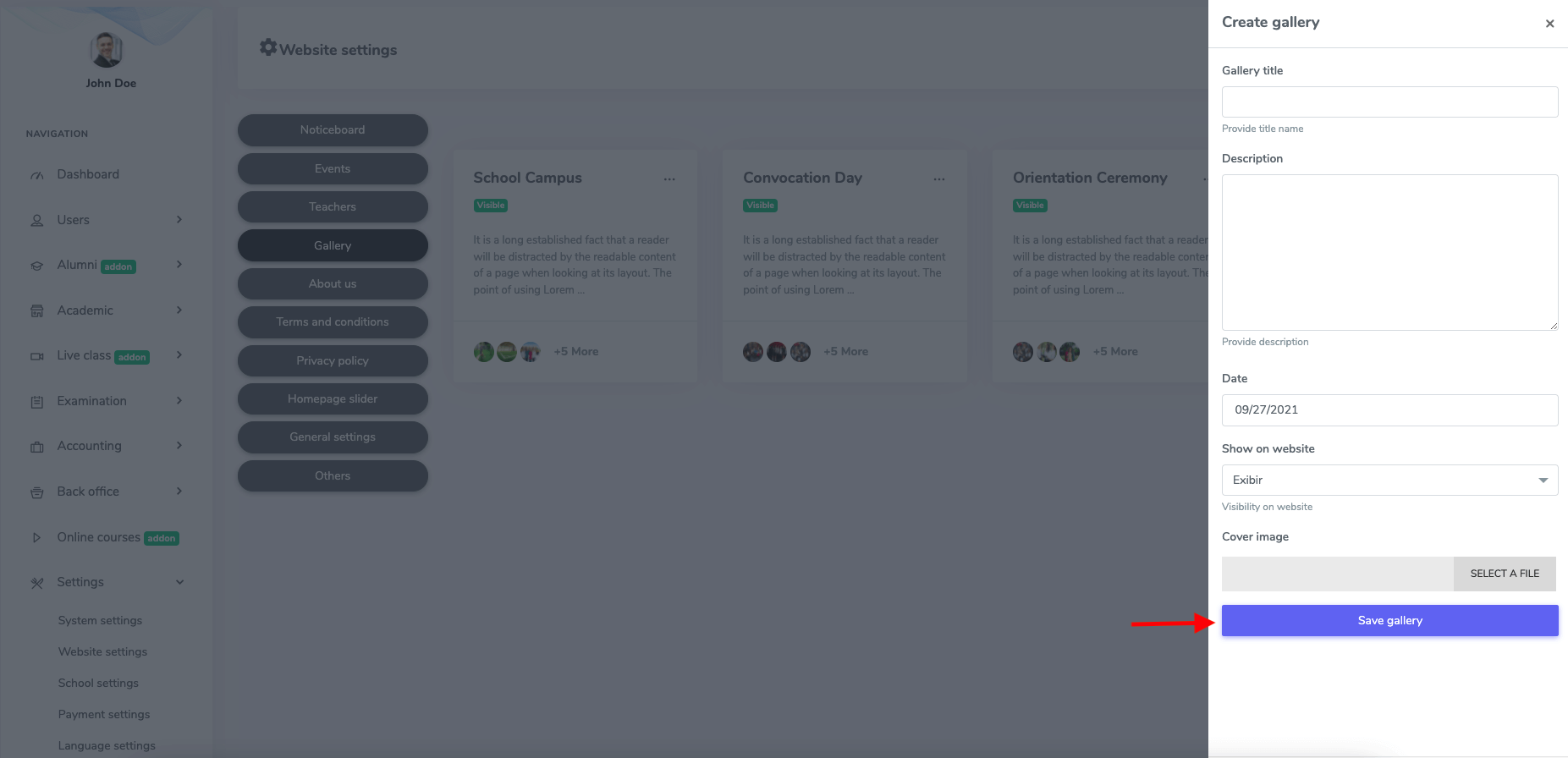The width and height of the screenshot is (1568, 758).
Task: Click the Alumni graduation cap icon
Action: click(x=37, y=266)
